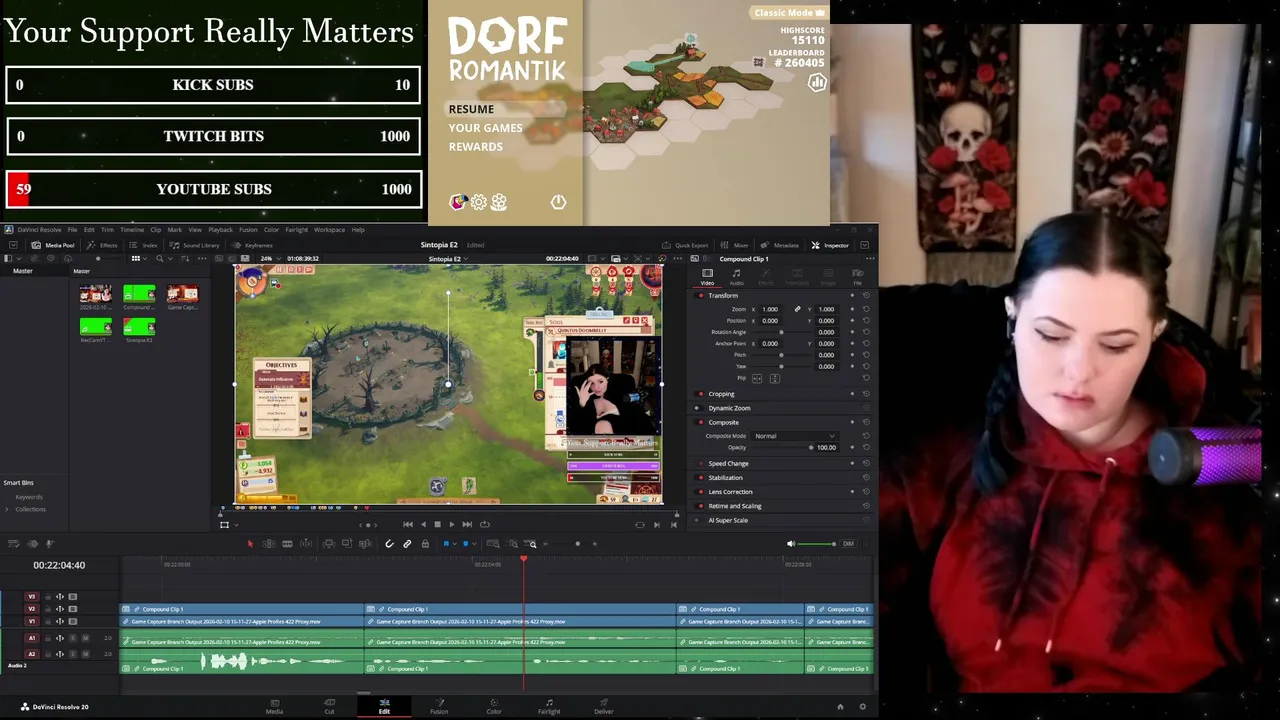Open the Sintopia E2 timeline name dropdown
The image size is (1280, 720).
click(448, 259)
